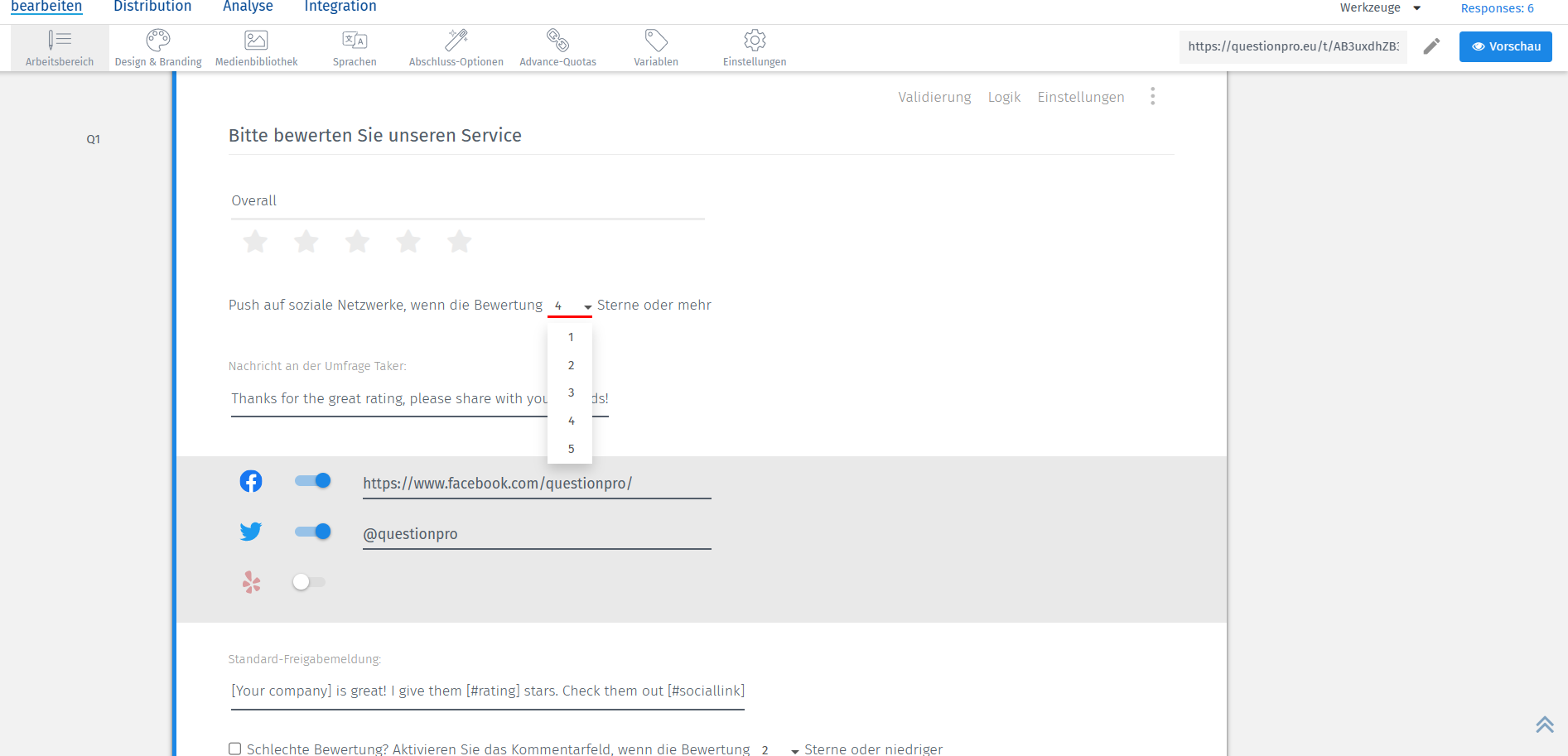
Task: Open the Variablen tag icon
Action: [x=656, y=40]
